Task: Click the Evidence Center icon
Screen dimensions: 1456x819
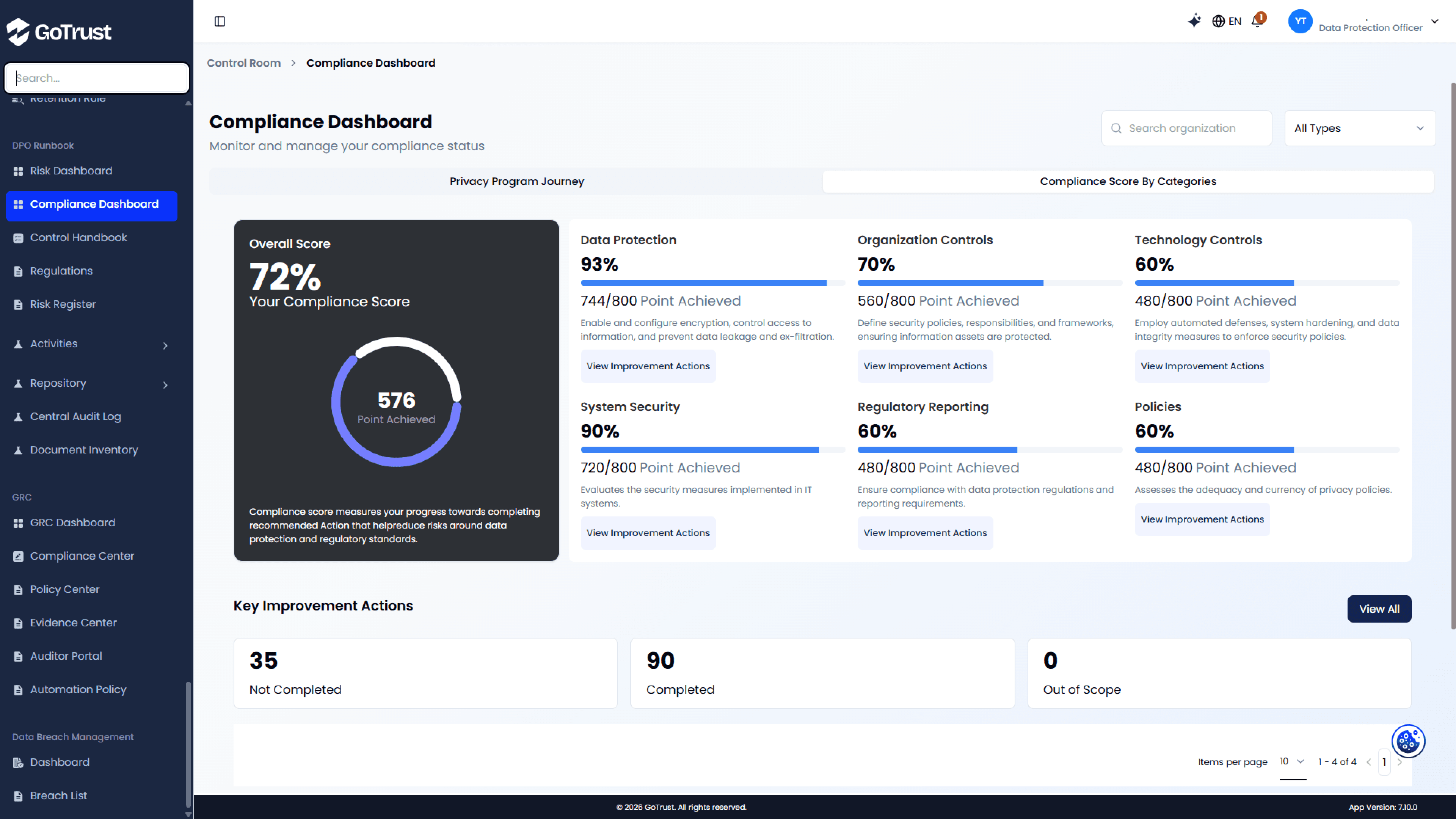Action: coord(18,623)
